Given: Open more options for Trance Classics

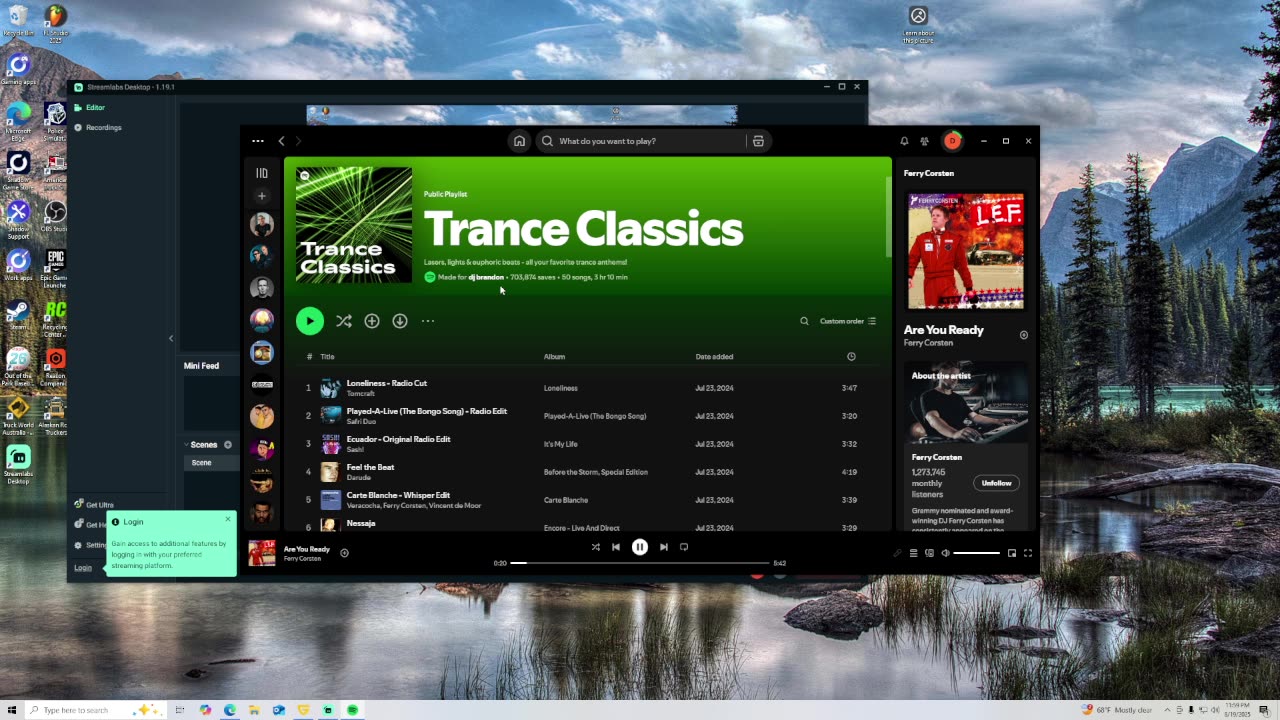Looking at the screenshot, I should tap(428, 321).
